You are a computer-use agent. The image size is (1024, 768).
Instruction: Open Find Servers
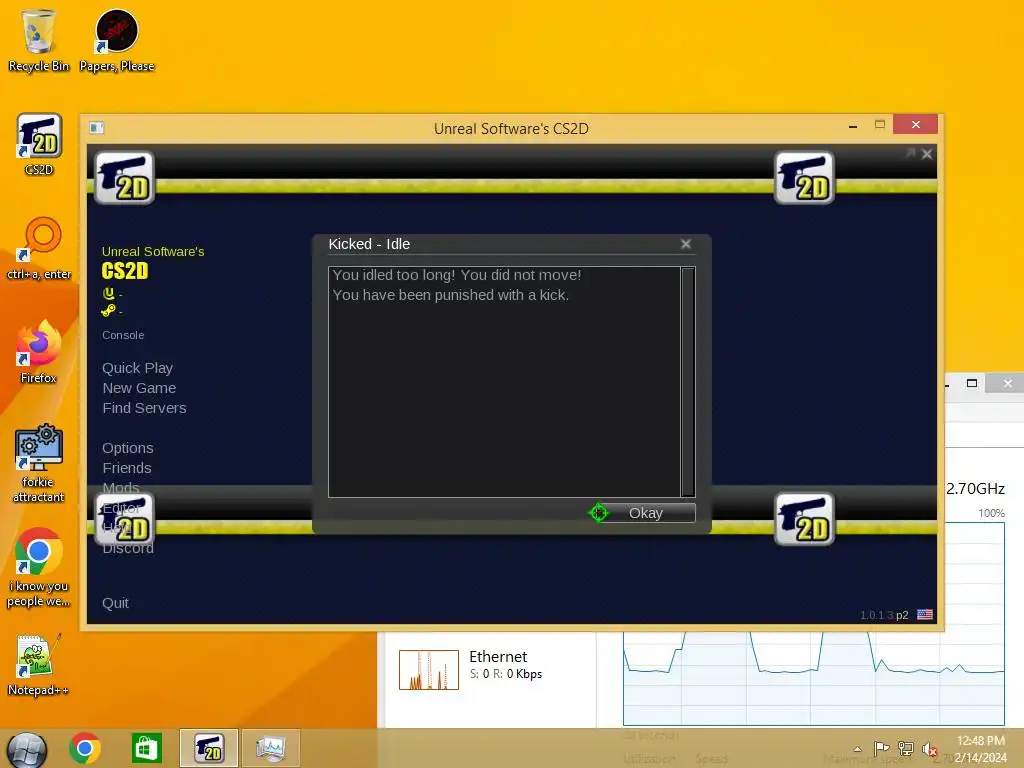[x=144, y=408]
